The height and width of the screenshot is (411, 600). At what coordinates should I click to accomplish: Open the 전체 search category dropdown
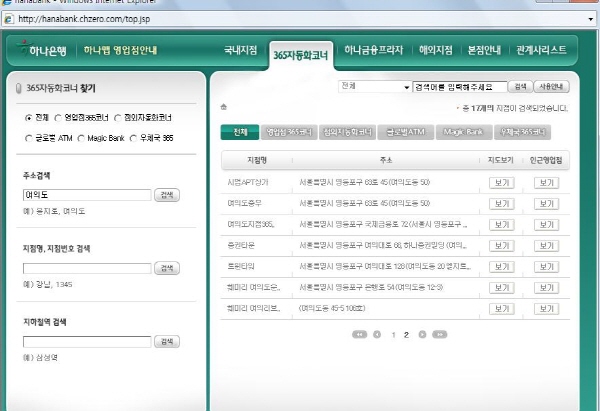tap(374, 87)
